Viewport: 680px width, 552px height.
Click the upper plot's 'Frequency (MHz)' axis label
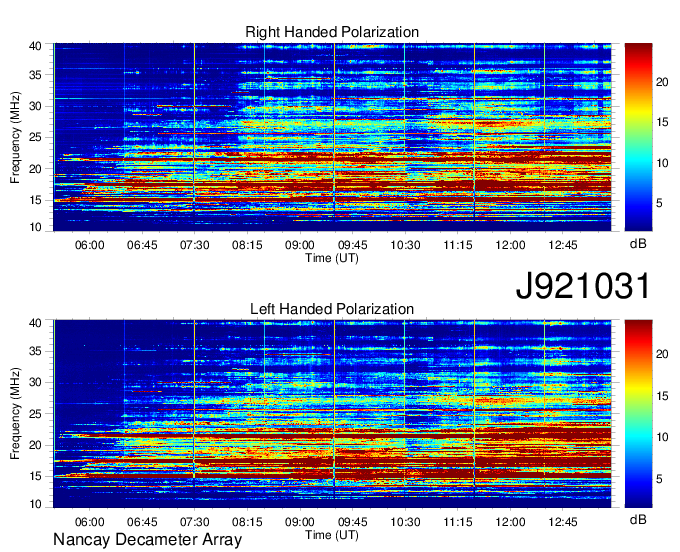point(15,137)
